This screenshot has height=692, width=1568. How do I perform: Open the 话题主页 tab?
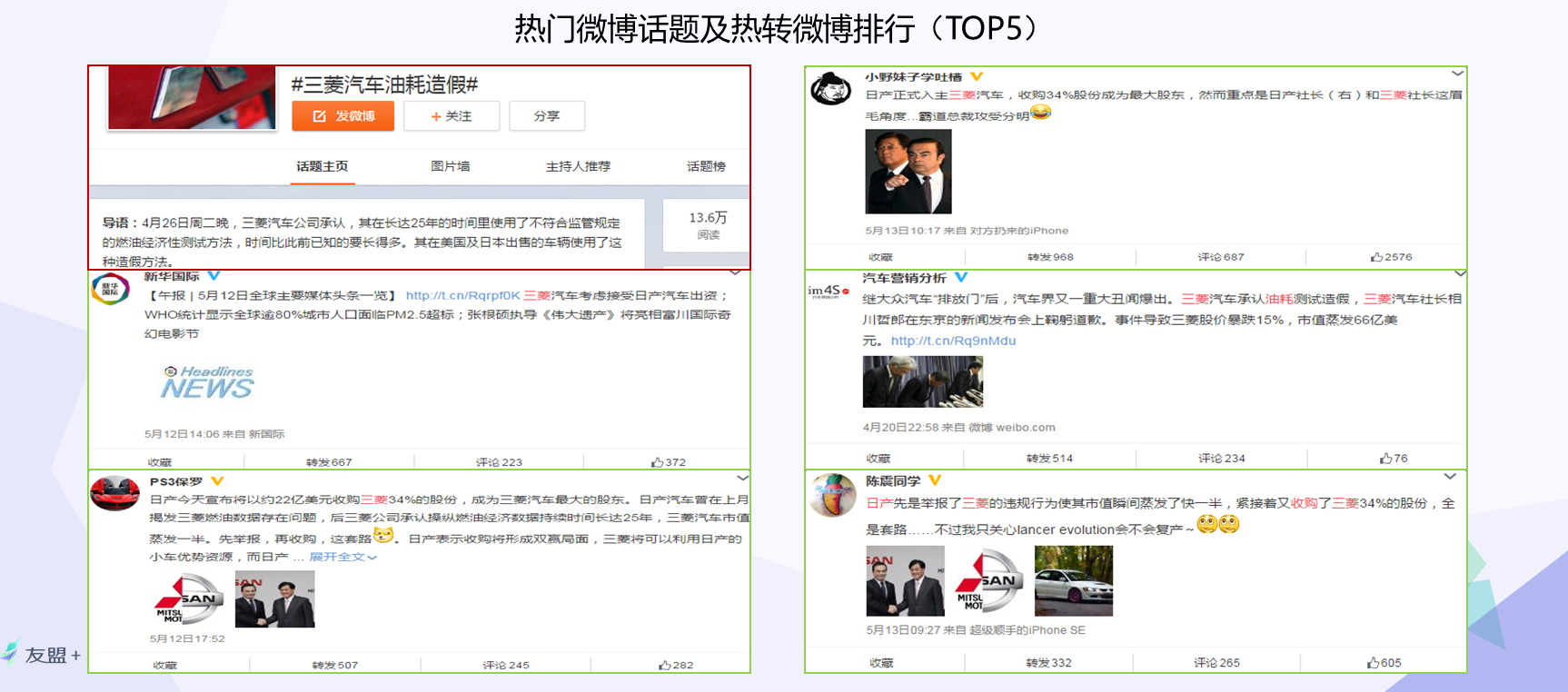pos(322,166)
